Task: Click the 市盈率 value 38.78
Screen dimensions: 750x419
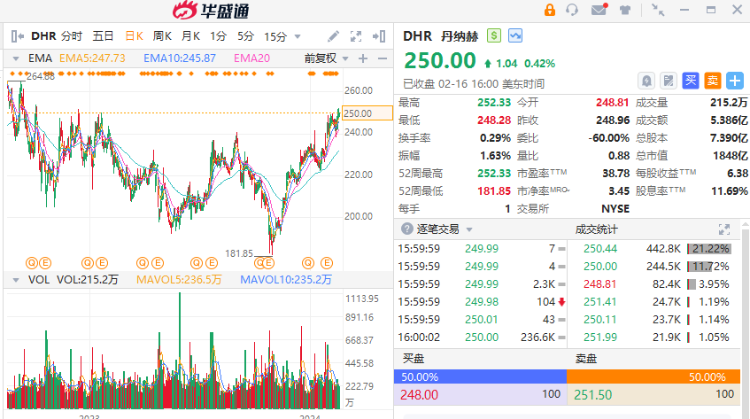Action: [x=616, y=173]
